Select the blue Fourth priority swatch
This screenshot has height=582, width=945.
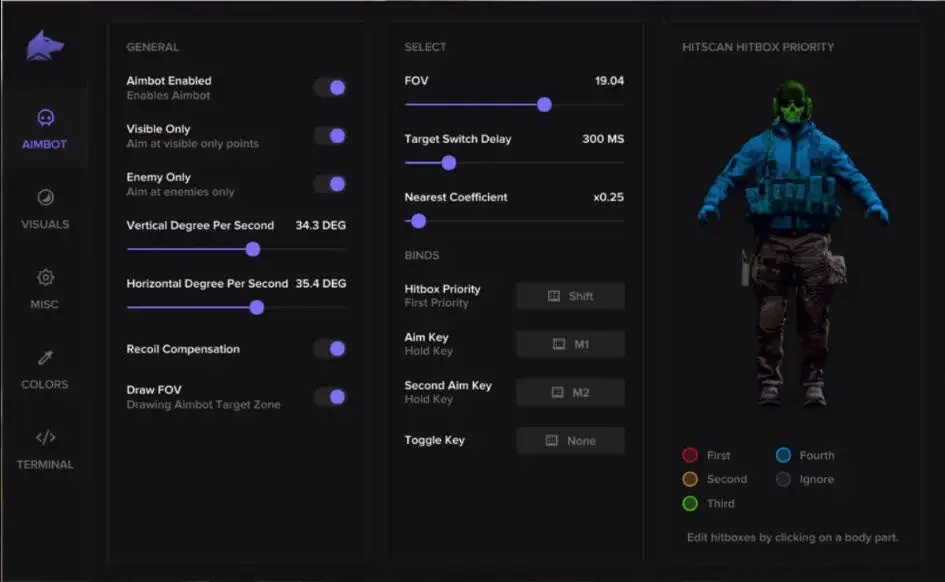coord(783,455)
